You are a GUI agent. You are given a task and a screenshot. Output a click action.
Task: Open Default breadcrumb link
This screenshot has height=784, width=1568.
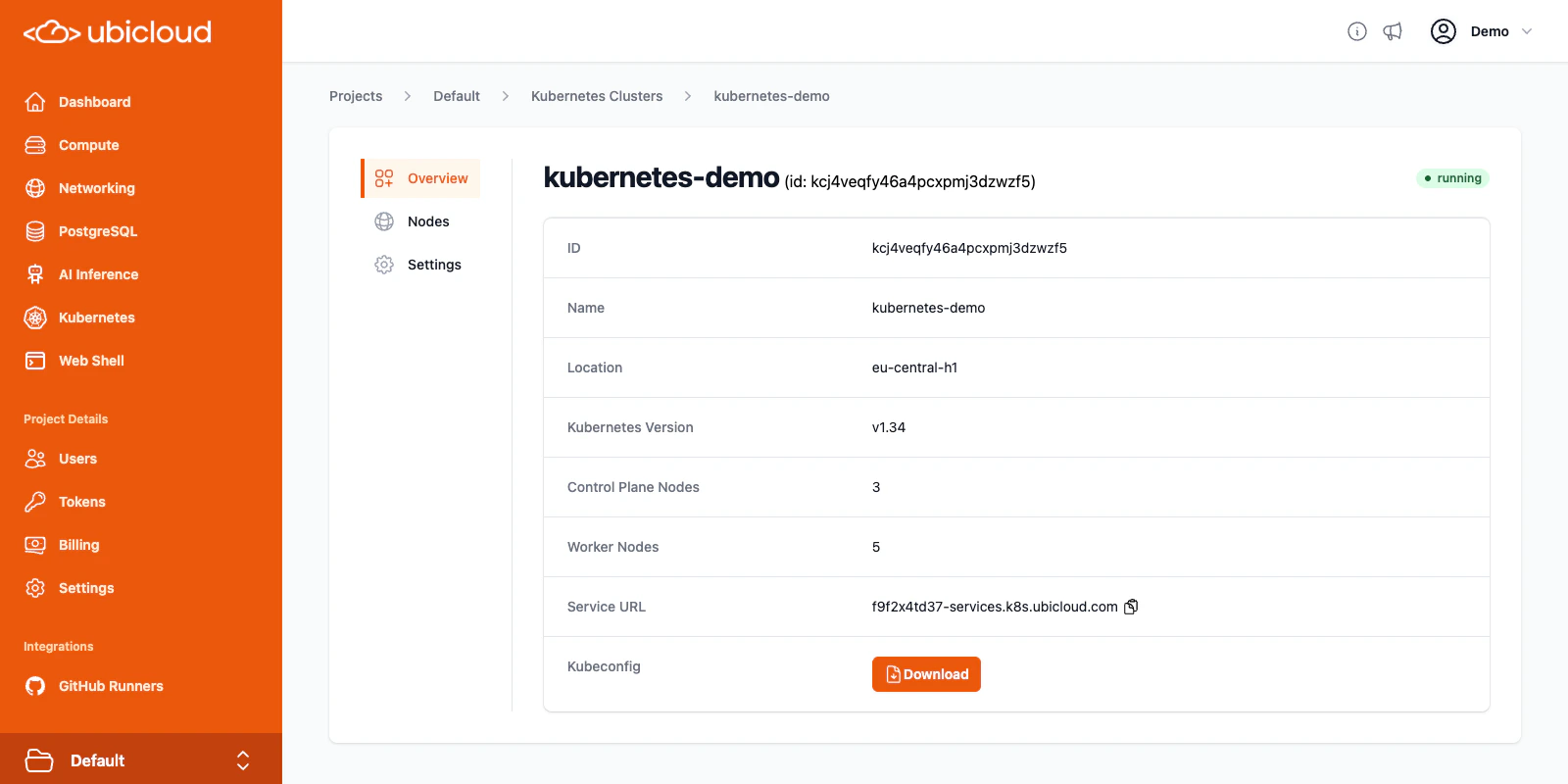[x=457, y=96]
